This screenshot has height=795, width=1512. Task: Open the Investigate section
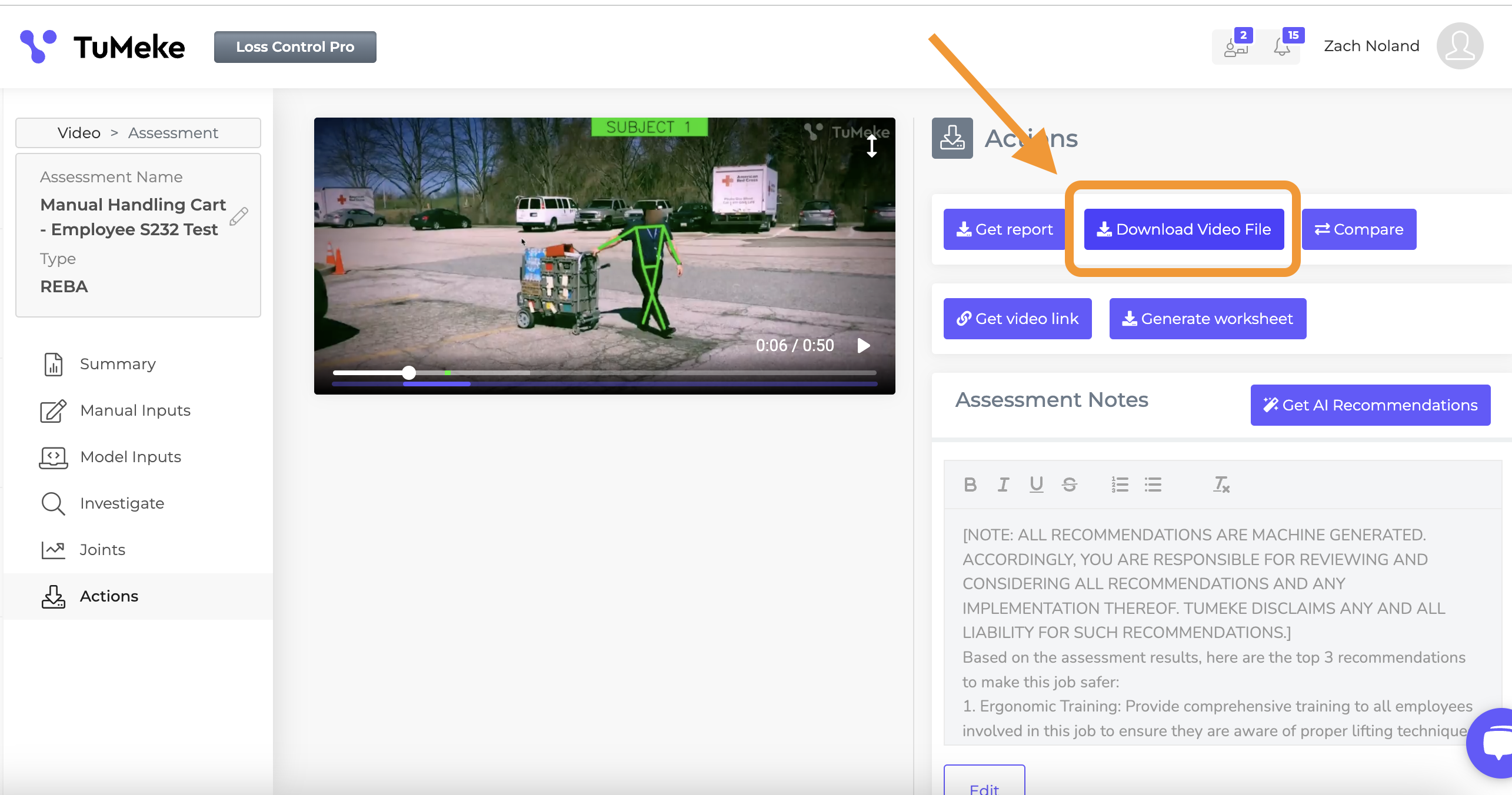(138, 503)
